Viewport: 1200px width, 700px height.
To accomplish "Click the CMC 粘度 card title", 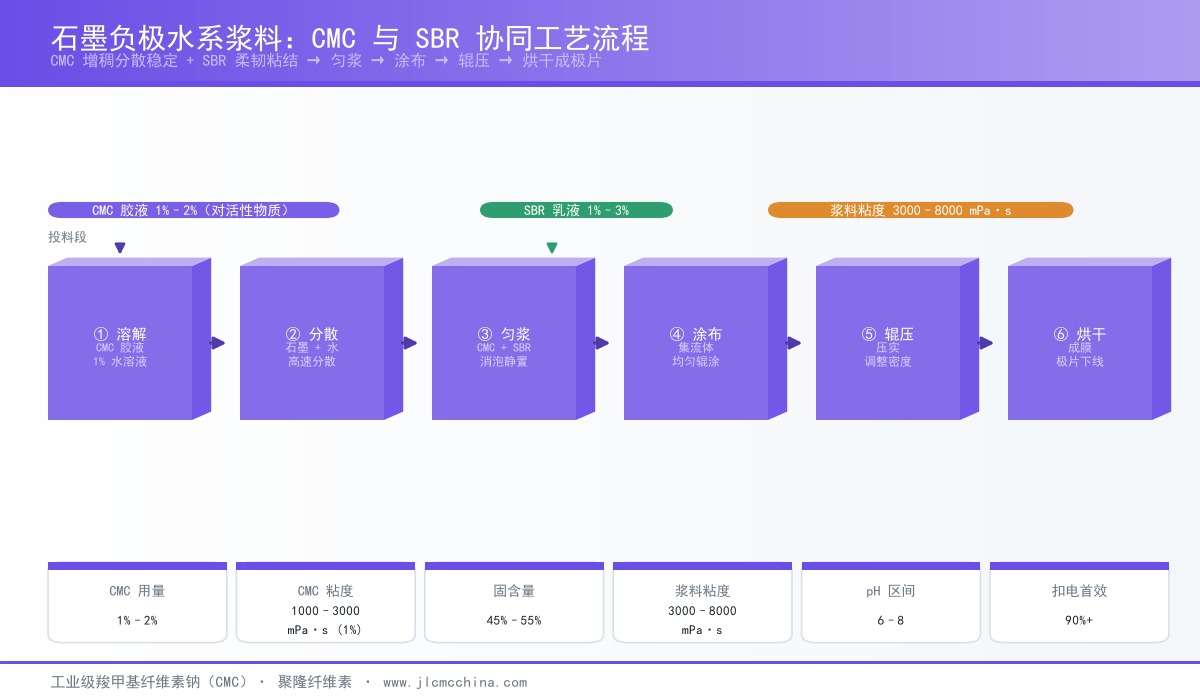I will 325,591.
